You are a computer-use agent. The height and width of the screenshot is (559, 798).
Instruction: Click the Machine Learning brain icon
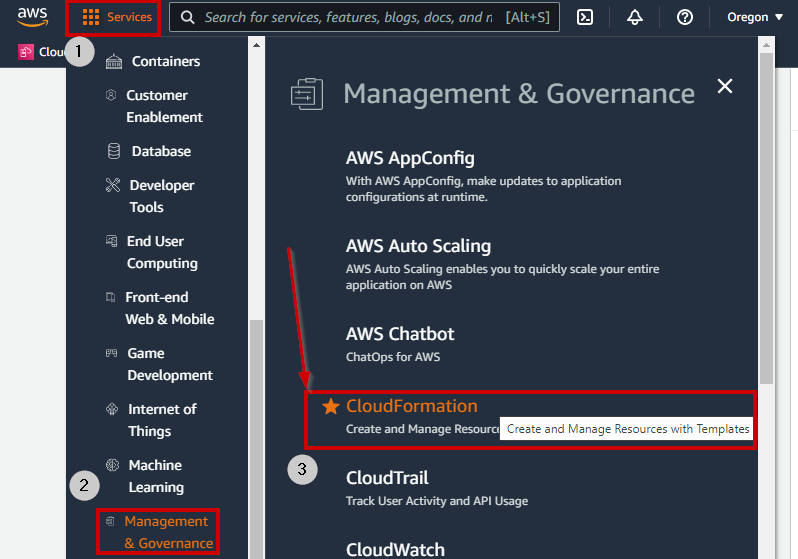click(112, 465)
